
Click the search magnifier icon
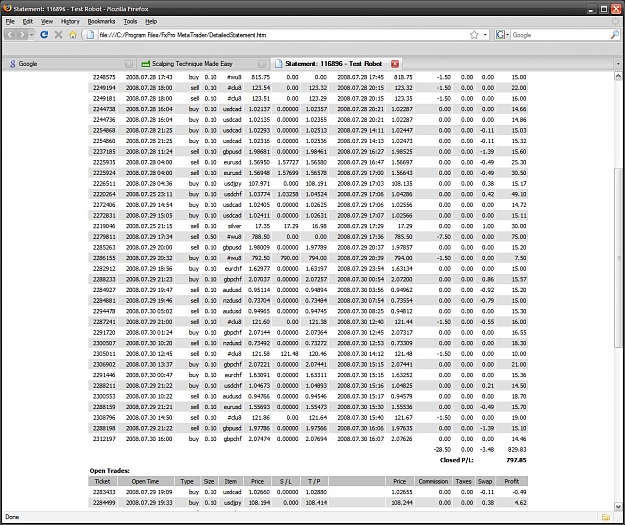pos(614,35)
